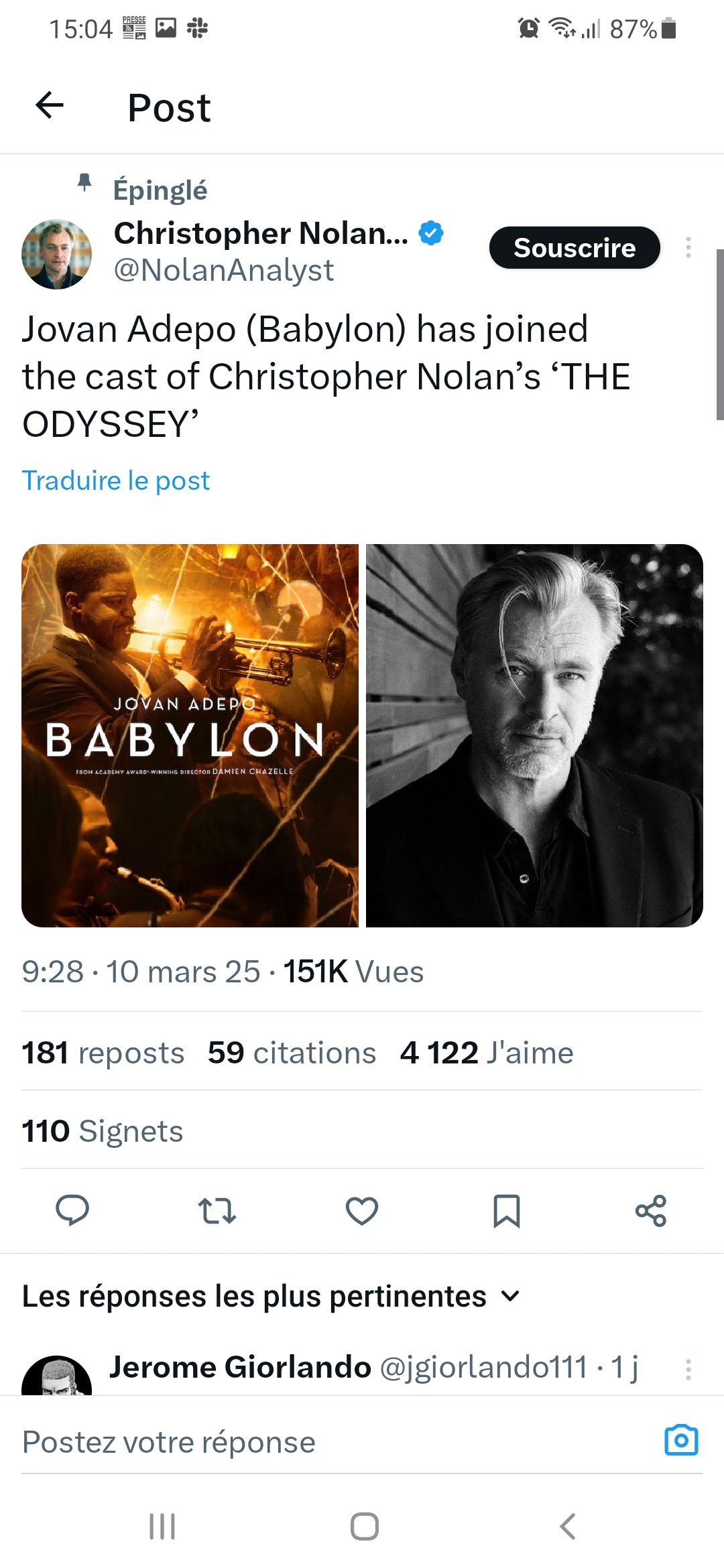Tap the Android recent apps button
This screenshot has width=724, height=1568.
(162, 1526)
